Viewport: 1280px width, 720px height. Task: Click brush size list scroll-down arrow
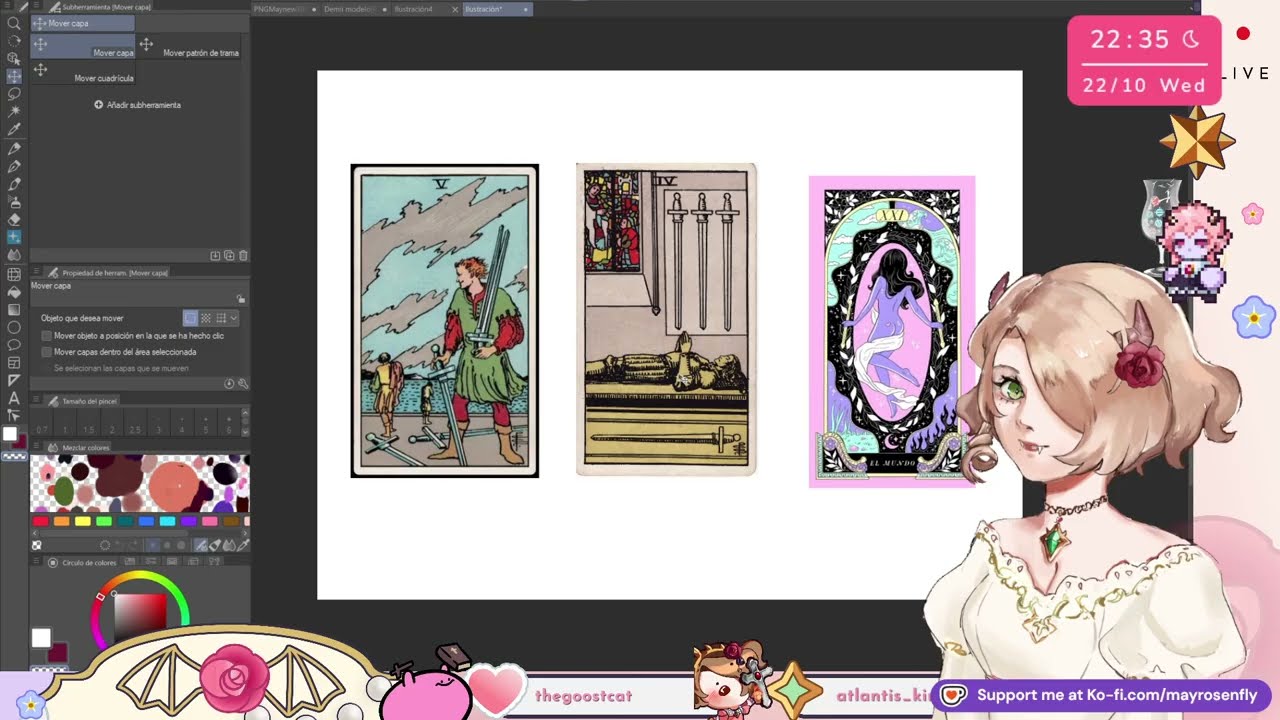click(x=245, y=431)
